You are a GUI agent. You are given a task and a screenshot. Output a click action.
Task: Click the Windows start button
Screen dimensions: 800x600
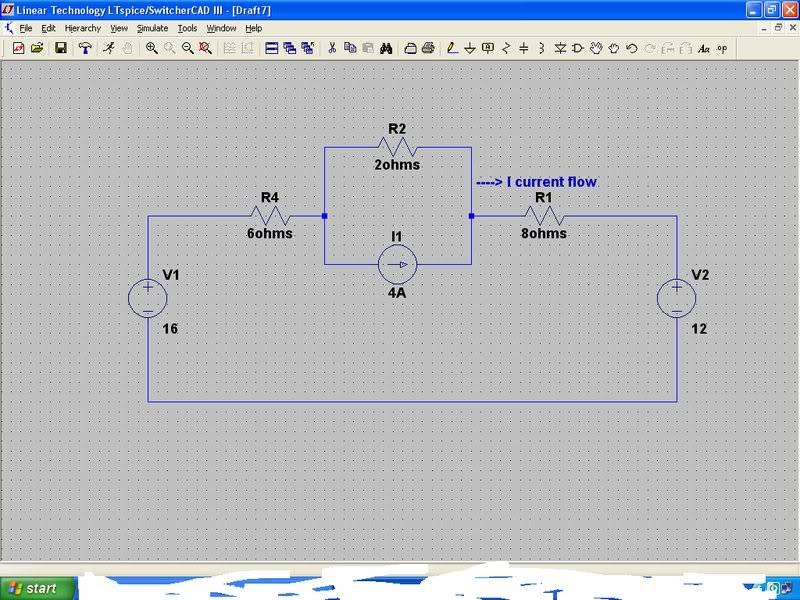(x=39, y=588)
